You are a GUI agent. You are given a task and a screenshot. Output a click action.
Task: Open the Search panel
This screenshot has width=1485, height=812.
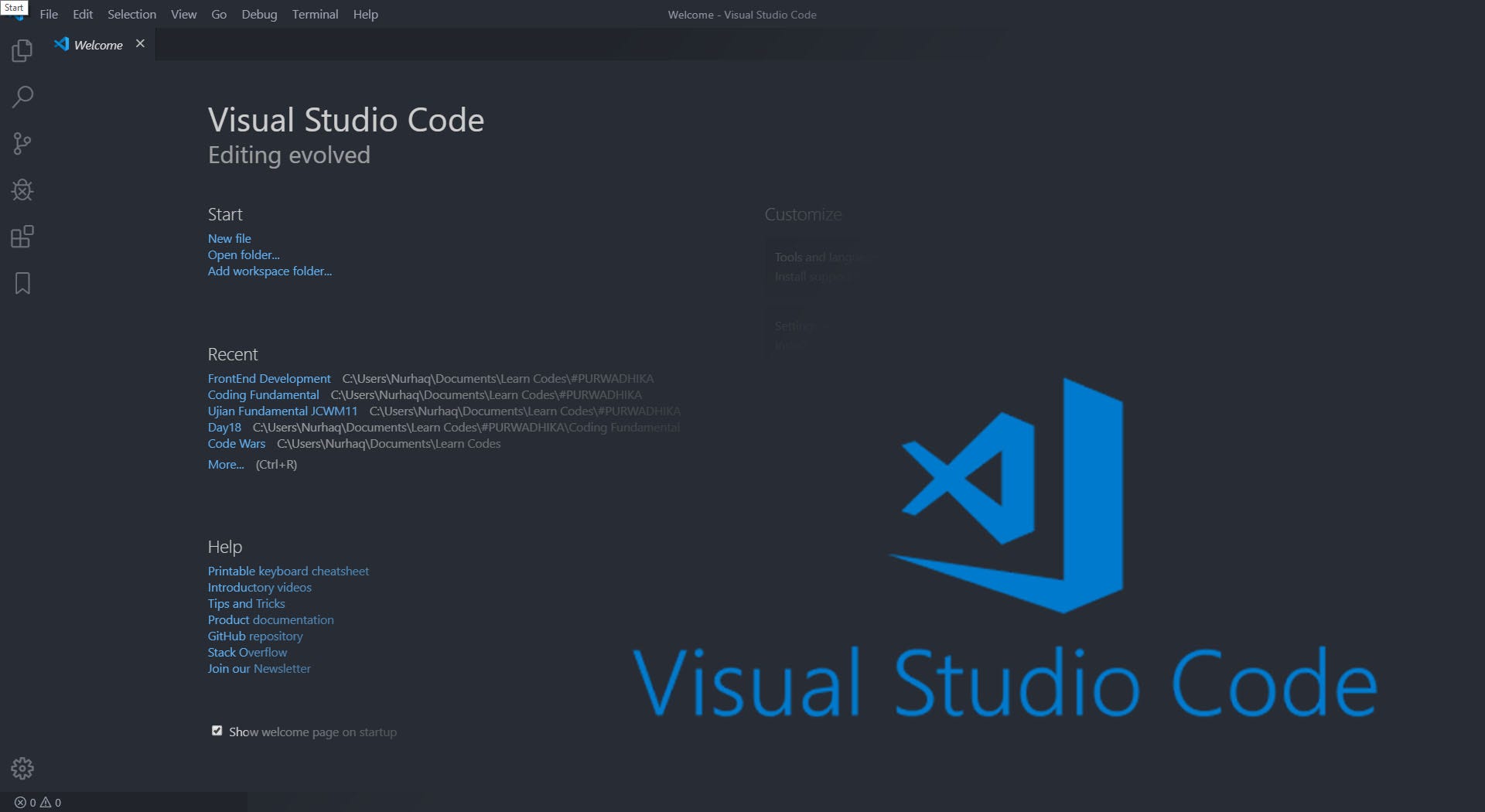22,97
